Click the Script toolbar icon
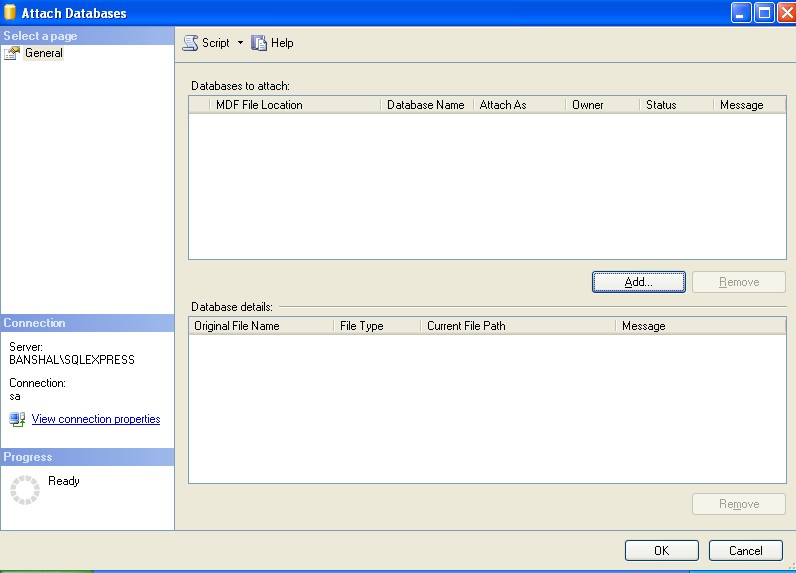Screen dimensions: 796x573 click(190, 43)
